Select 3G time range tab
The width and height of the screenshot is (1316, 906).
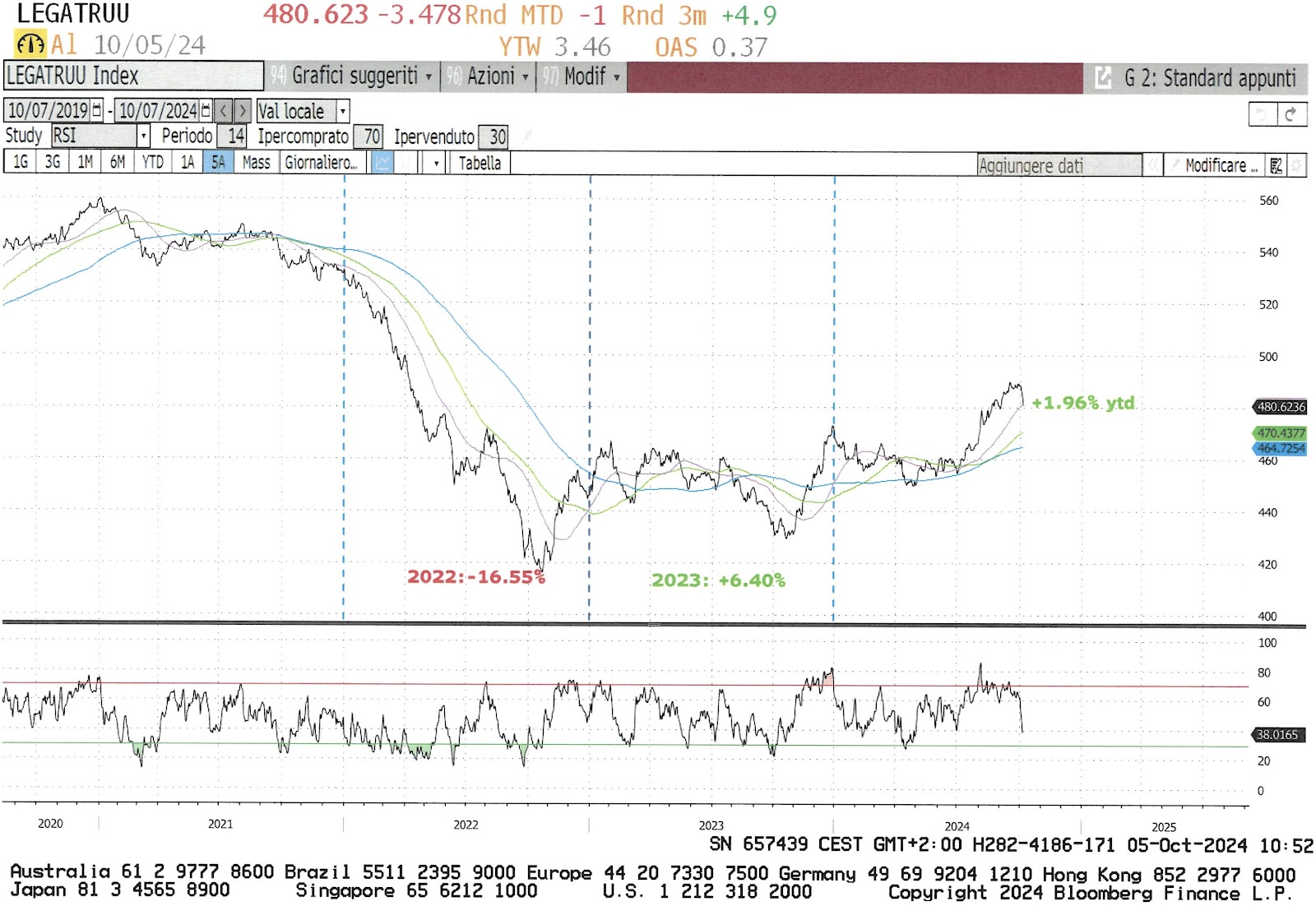pyautogui.click(x=53, y=163)
